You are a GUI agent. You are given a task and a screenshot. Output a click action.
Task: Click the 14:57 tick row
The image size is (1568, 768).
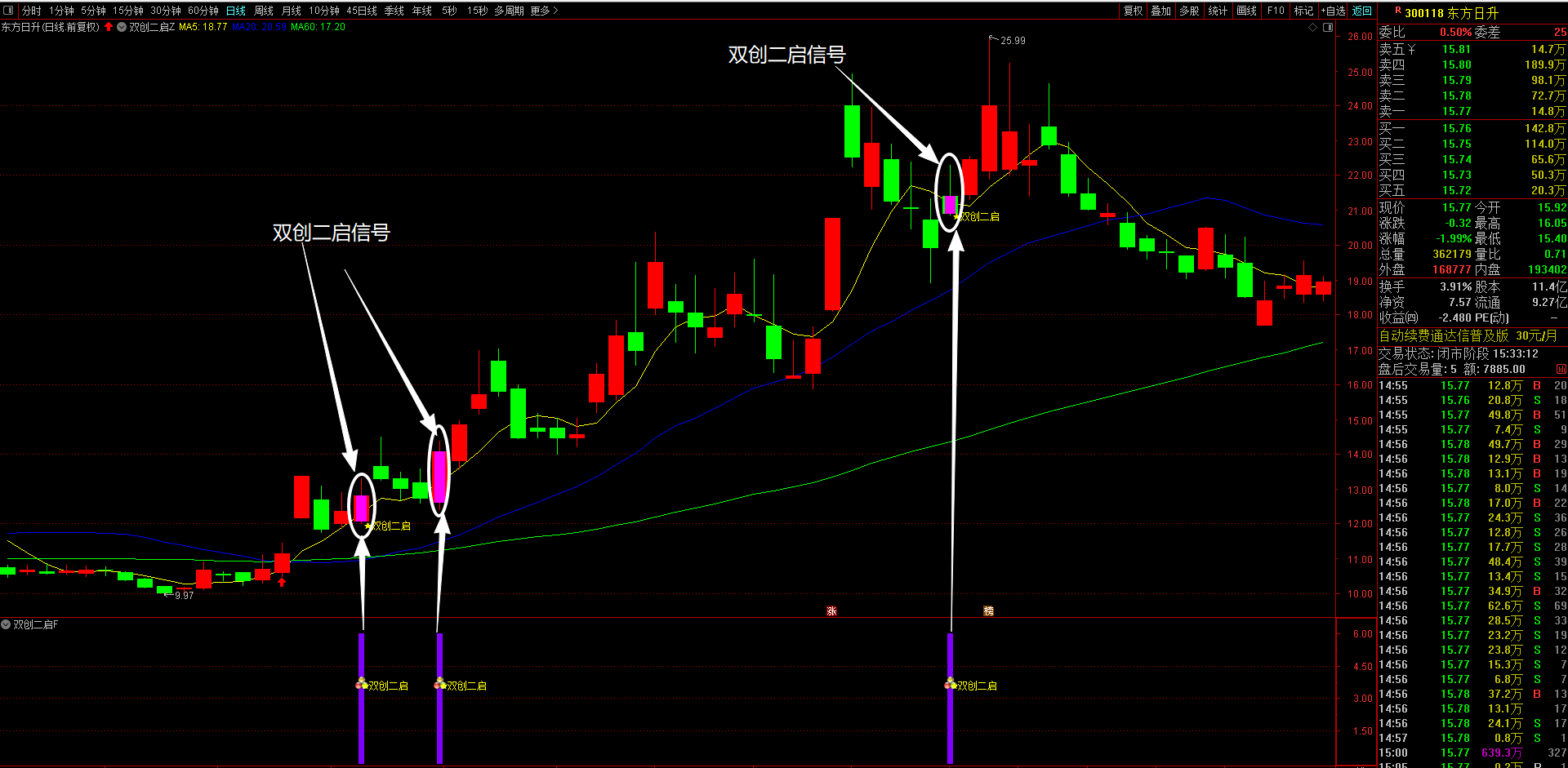pyautogui.click(x=1472, y=738)
